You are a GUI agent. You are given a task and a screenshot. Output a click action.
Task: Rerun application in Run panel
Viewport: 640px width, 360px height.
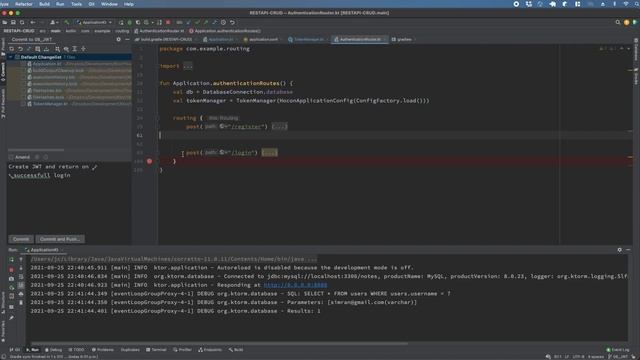click(x=11, y=260)
